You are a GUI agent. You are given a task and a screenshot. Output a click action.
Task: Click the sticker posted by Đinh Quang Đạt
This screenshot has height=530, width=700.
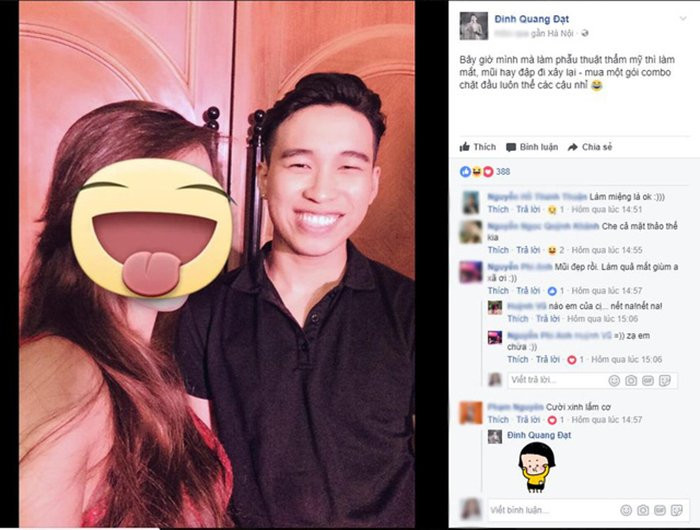click(x=537, y=467)
